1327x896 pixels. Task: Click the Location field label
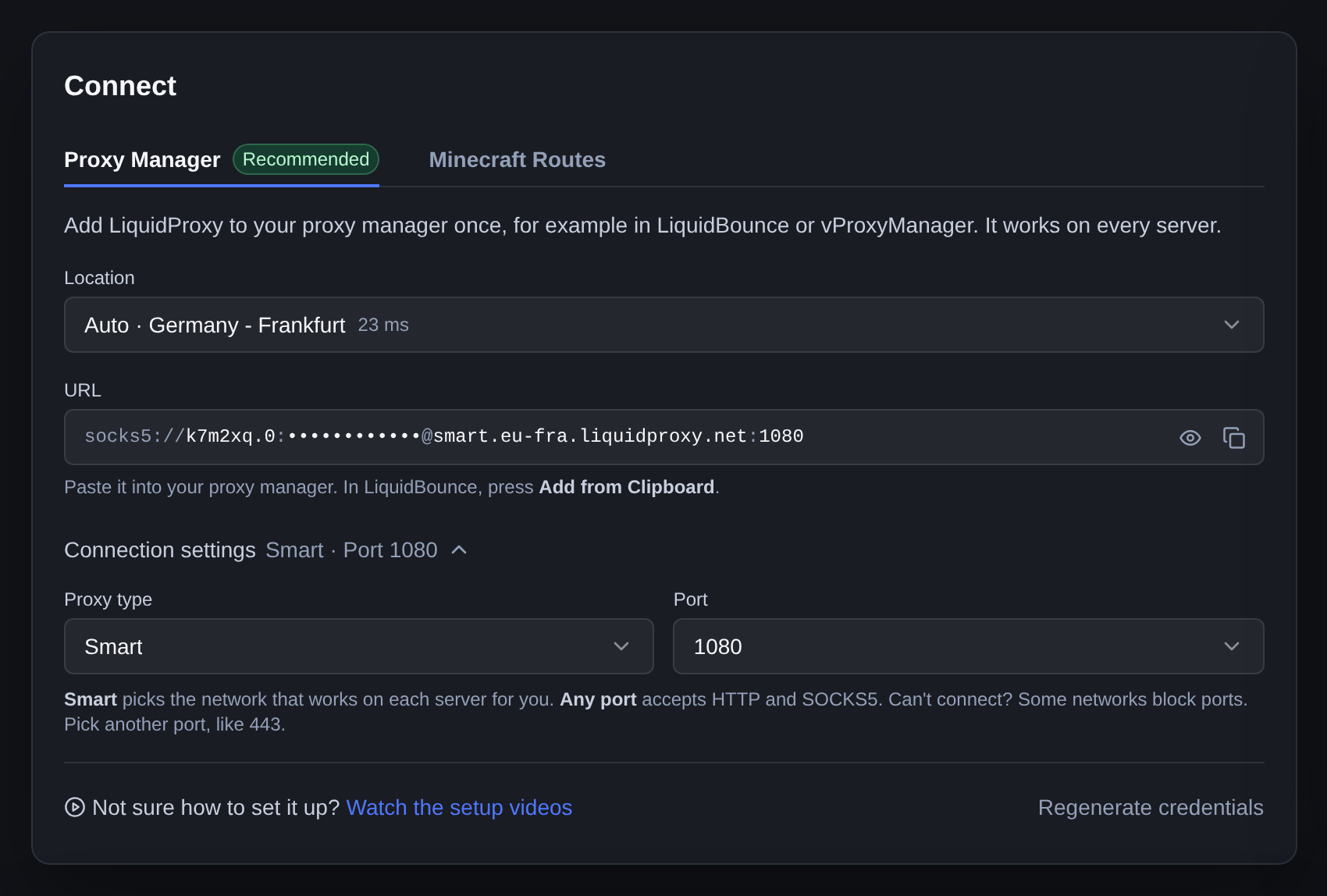pos(99,278)
